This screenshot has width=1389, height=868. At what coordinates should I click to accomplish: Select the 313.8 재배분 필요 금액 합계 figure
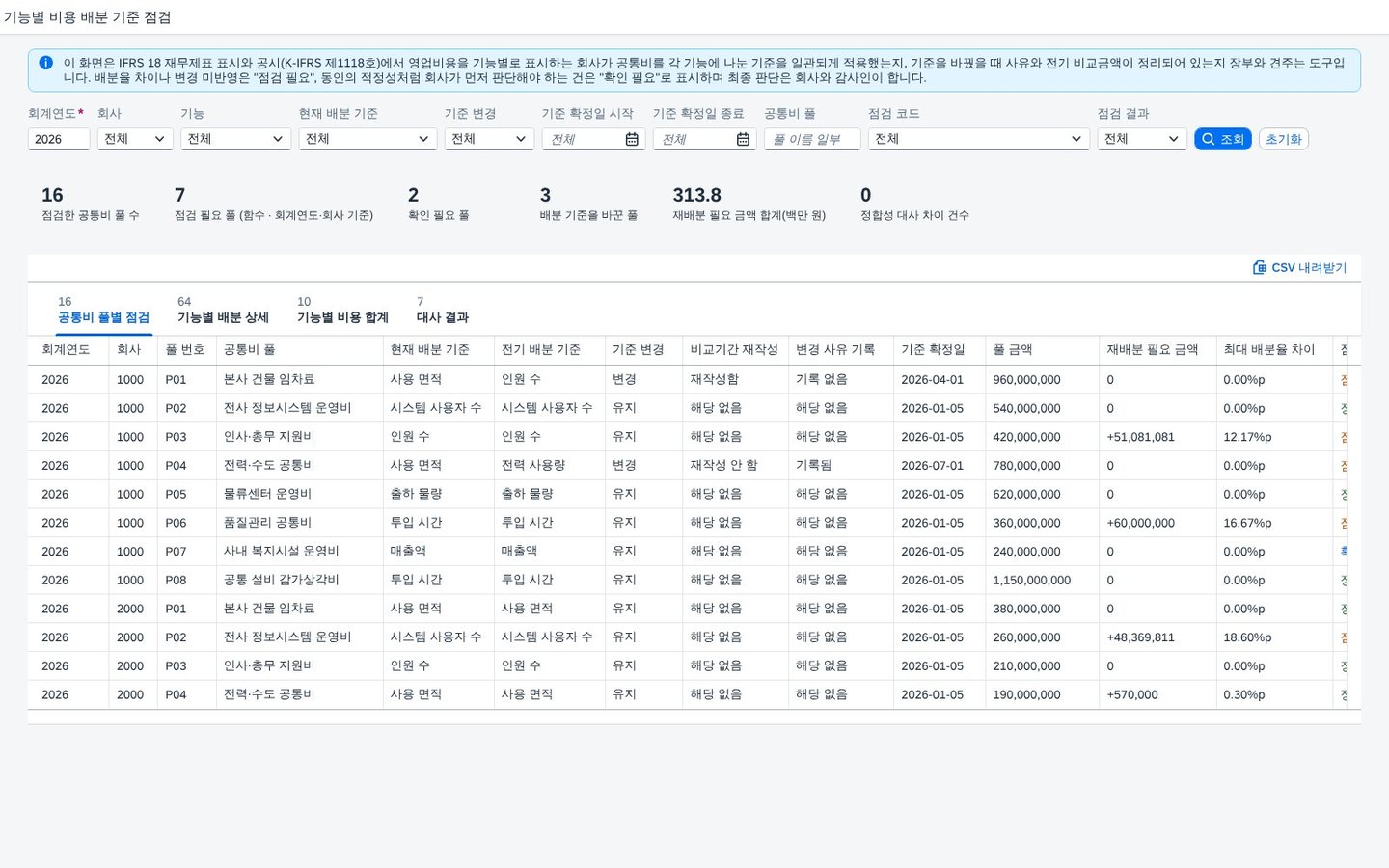tap(696, 195)
